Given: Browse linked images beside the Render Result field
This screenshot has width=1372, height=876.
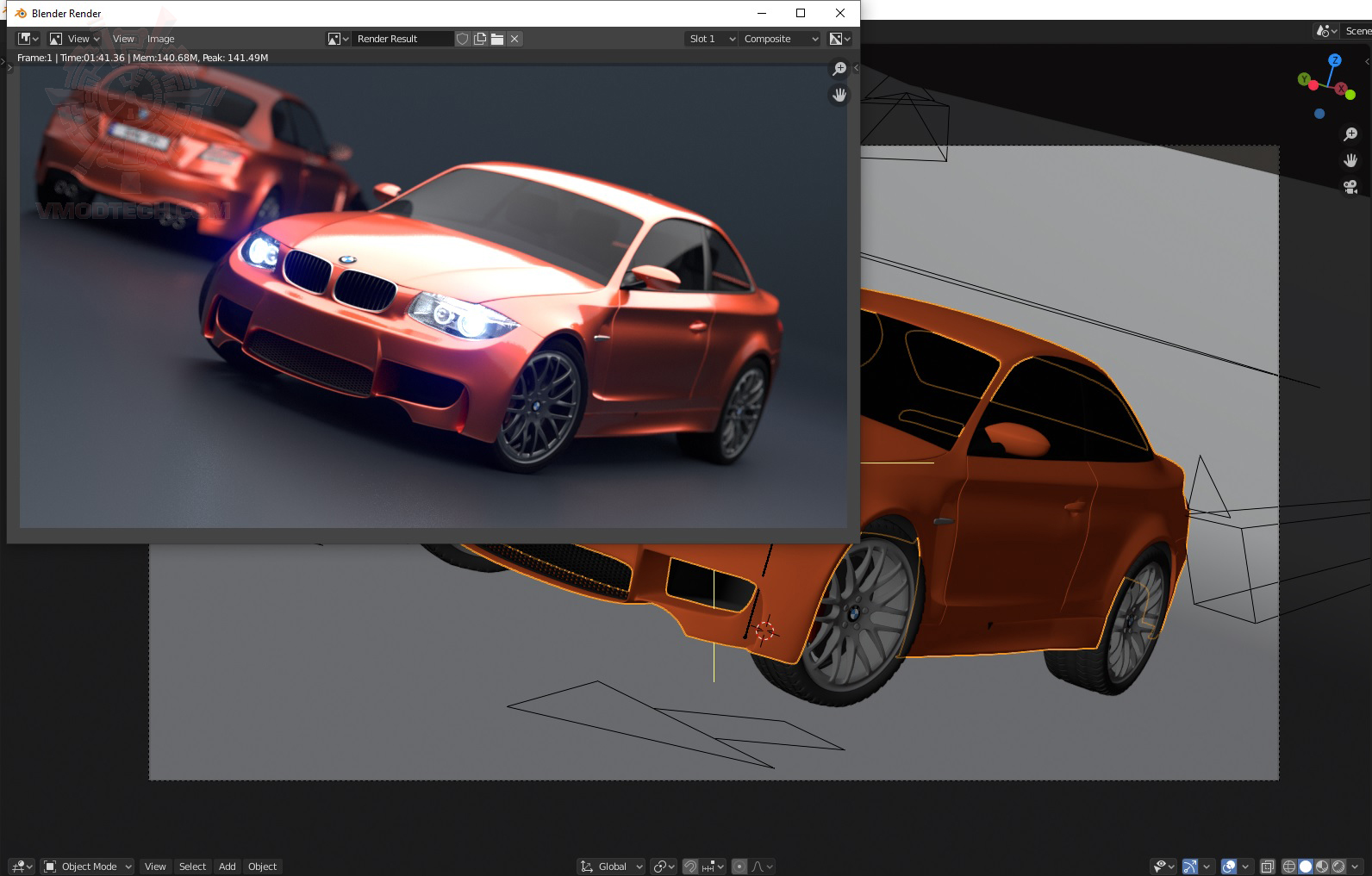Looking at the screenshot, I should (x=338, y=39).
